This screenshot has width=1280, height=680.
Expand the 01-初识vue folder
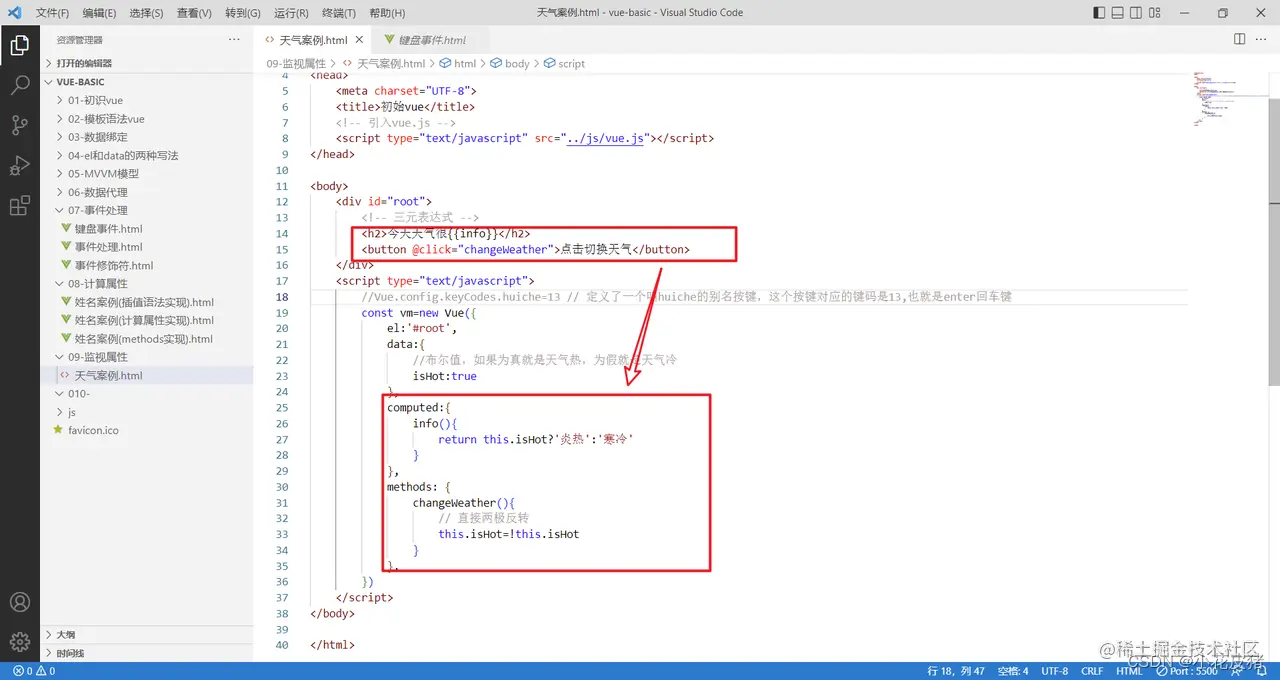tap(147, 100)
